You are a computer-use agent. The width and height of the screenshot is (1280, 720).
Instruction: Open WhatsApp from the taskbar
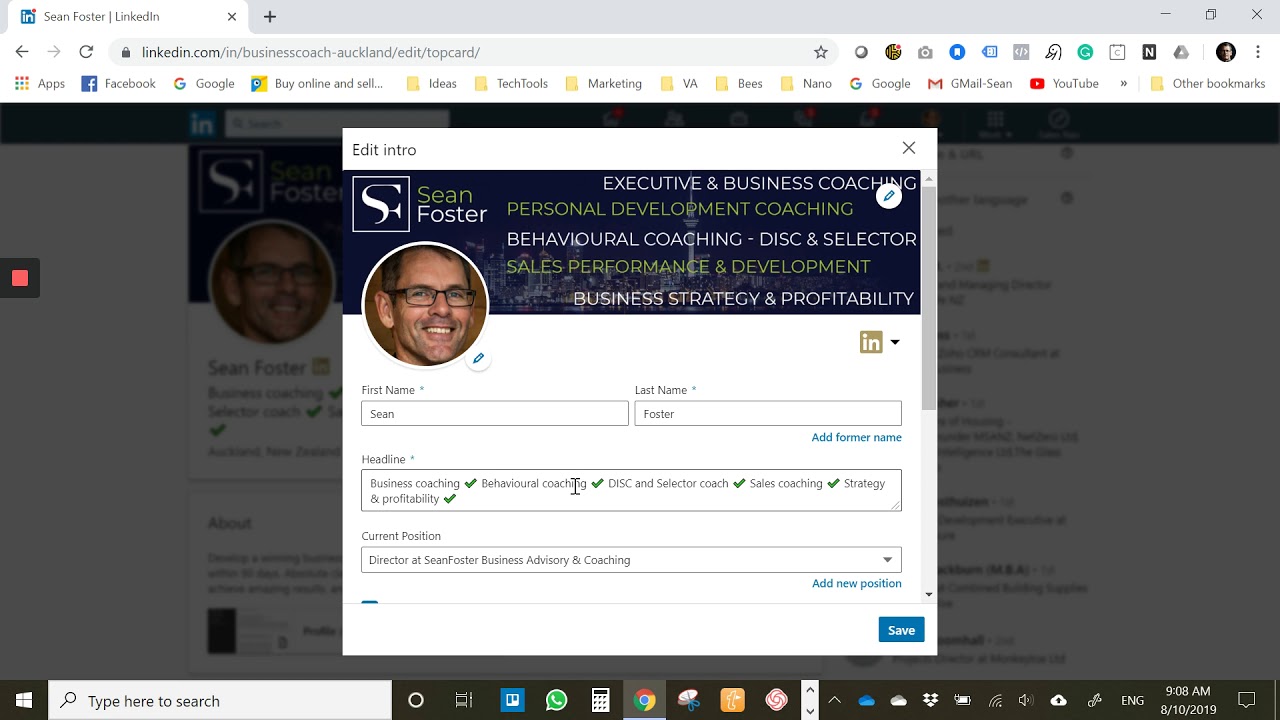point(556,700)
